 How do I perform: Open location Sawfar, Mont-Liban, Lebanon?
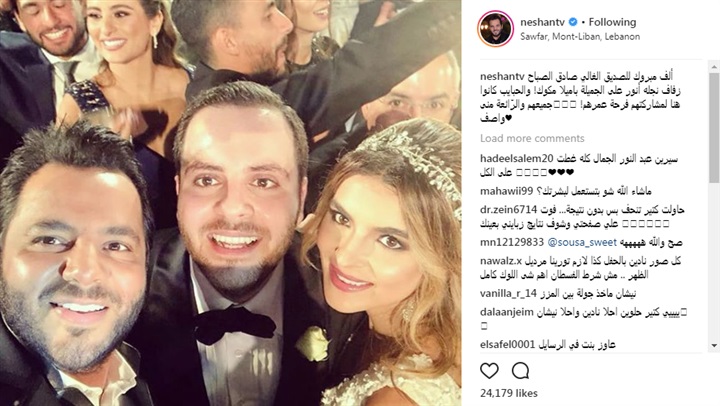coord(580,36)
